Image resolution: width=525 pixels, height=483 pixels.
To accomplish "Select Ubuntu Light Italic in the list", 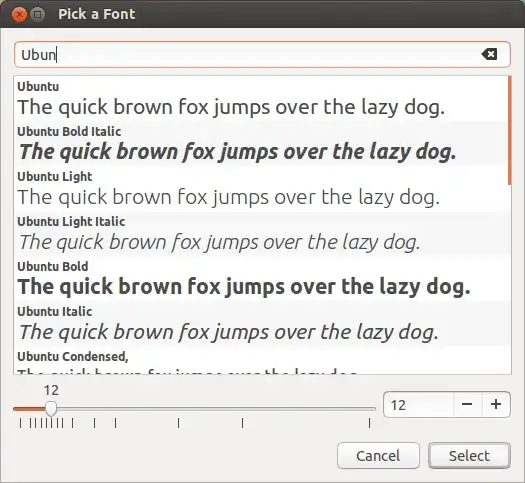I will coord(260,234).
